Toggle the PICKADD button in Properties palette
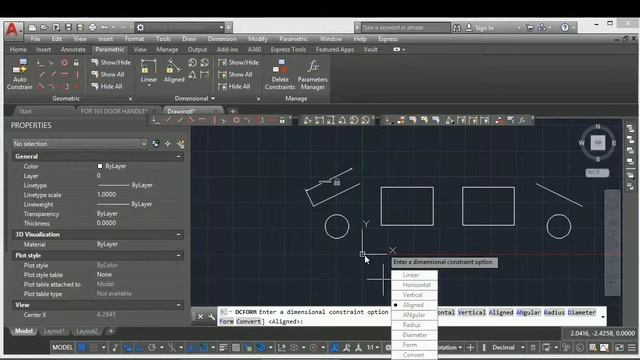Image resolution: width=640 pixels, height=360 pixels. click(156, 144)
